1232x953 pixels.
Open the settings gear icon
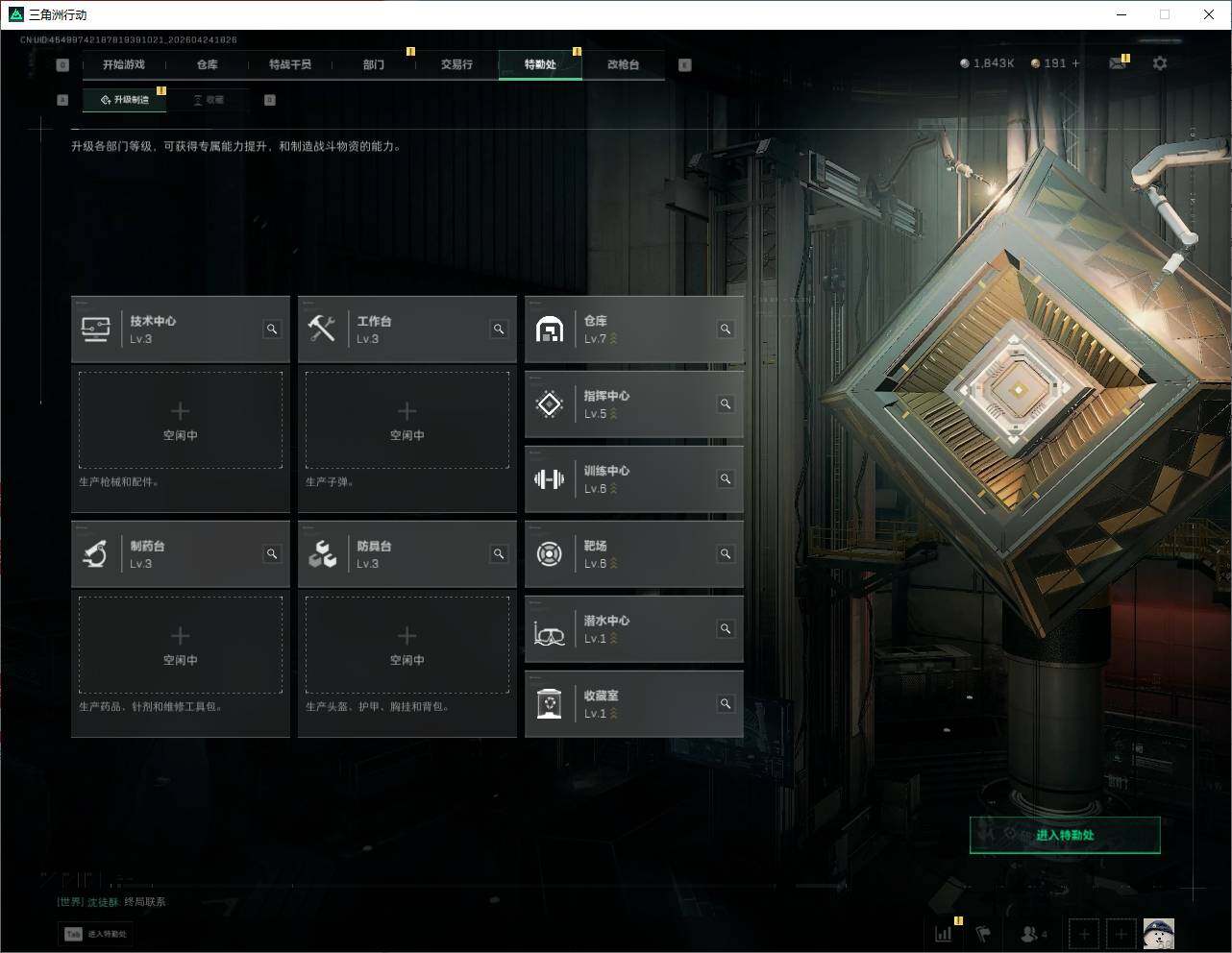pyautogui.click(x=1160, y=63)
